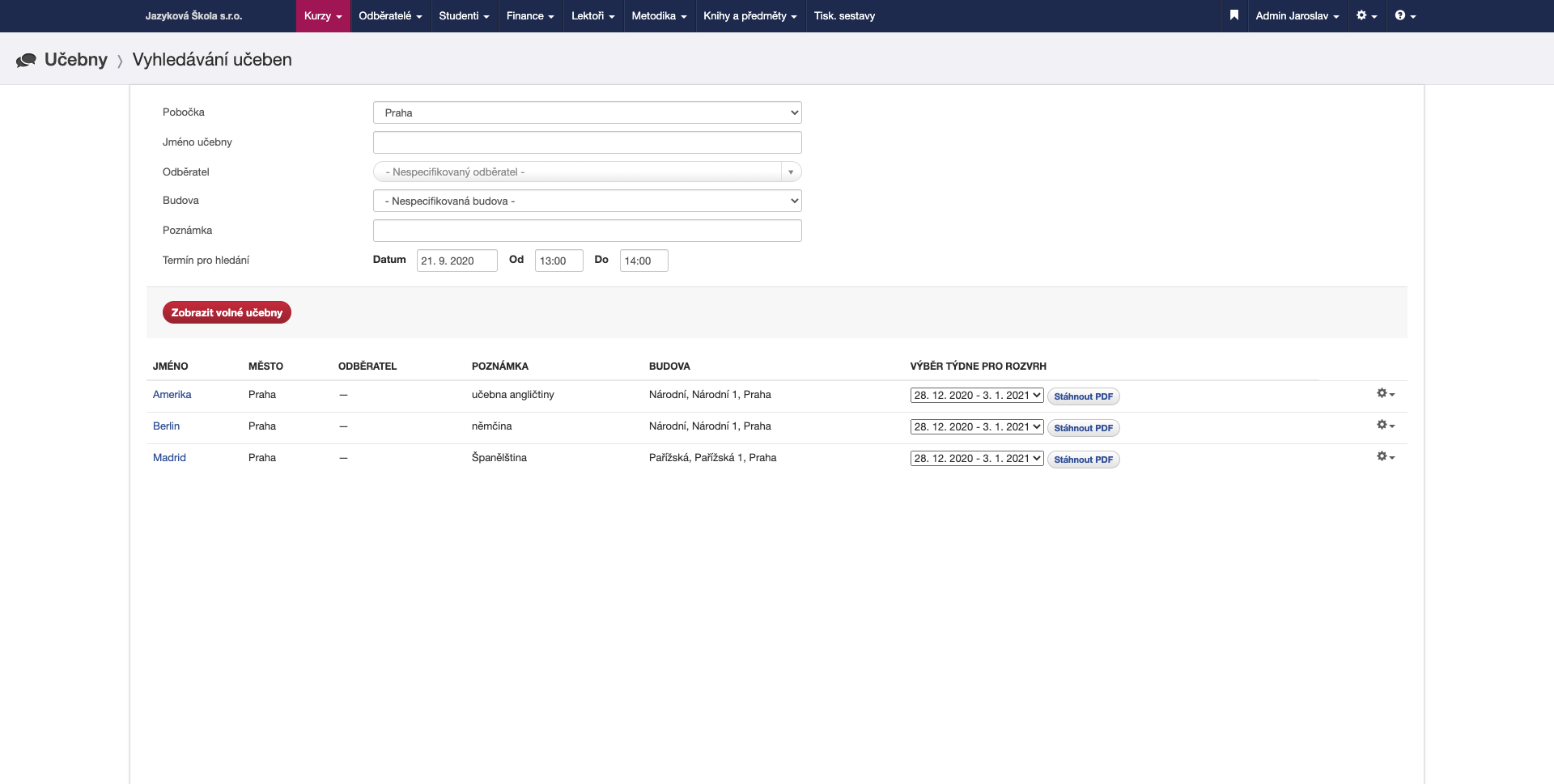Change week selector for Madrid row
Screen dimensions: 1554x784
coord(977,458)
